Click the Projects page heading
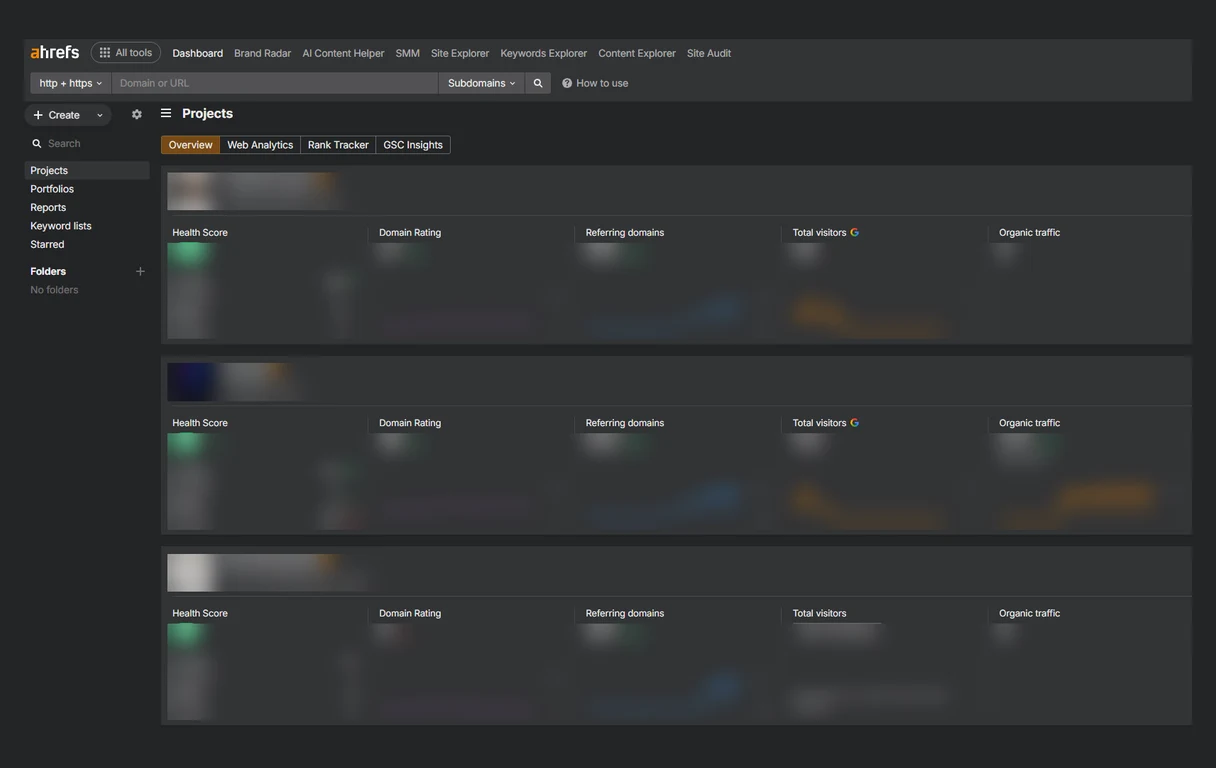Screen dimensions: 1216x768 207,114
